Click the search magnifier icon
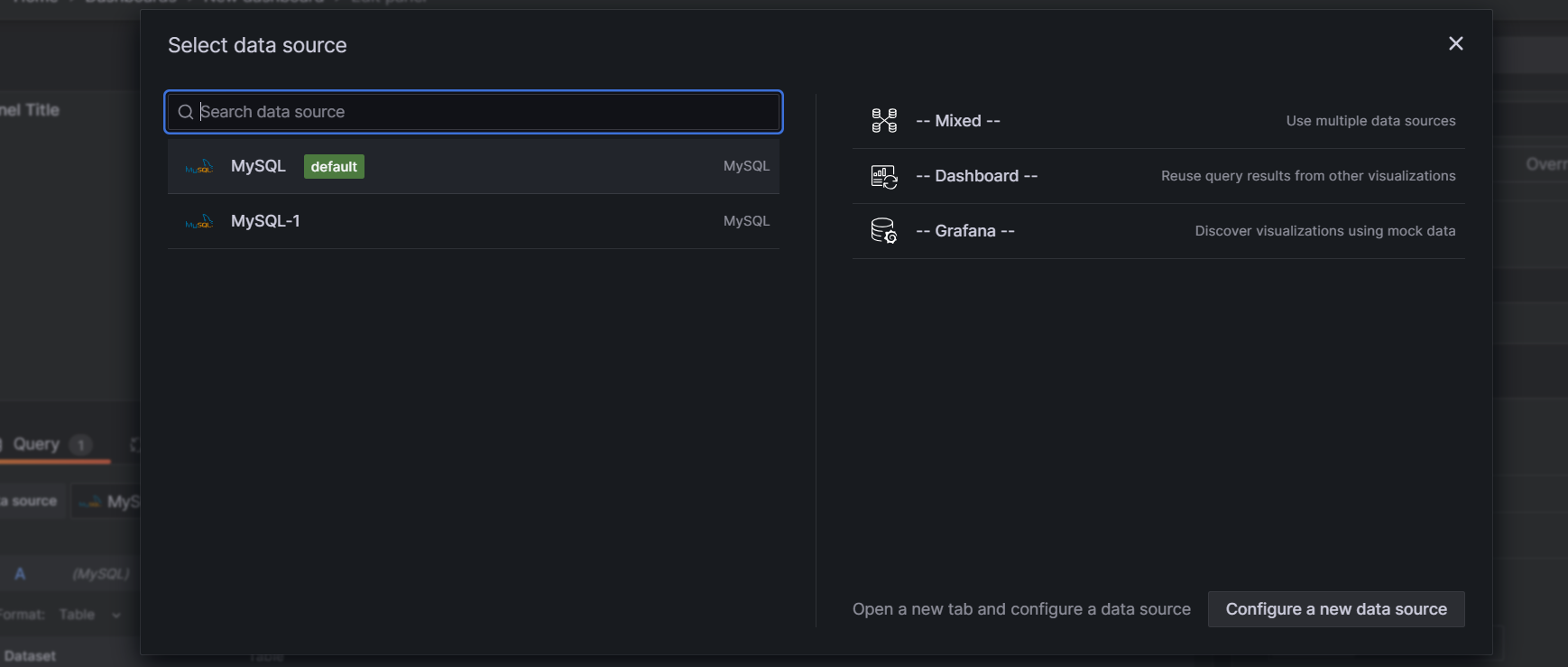Image resolution: width=1568 pixels, height=667 pixels. click(x=186, y=112)
